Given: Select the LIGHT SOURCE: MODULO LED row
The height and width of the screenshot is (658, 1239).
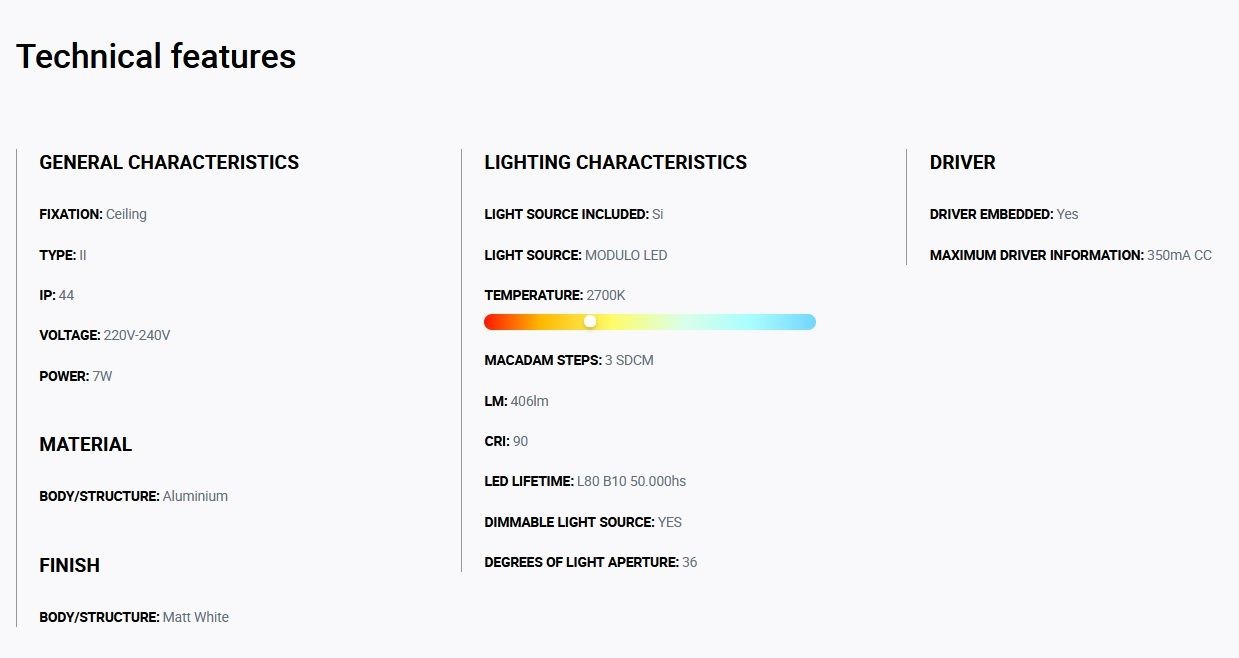Looking at the screenshot, I should tap(576, 255).
